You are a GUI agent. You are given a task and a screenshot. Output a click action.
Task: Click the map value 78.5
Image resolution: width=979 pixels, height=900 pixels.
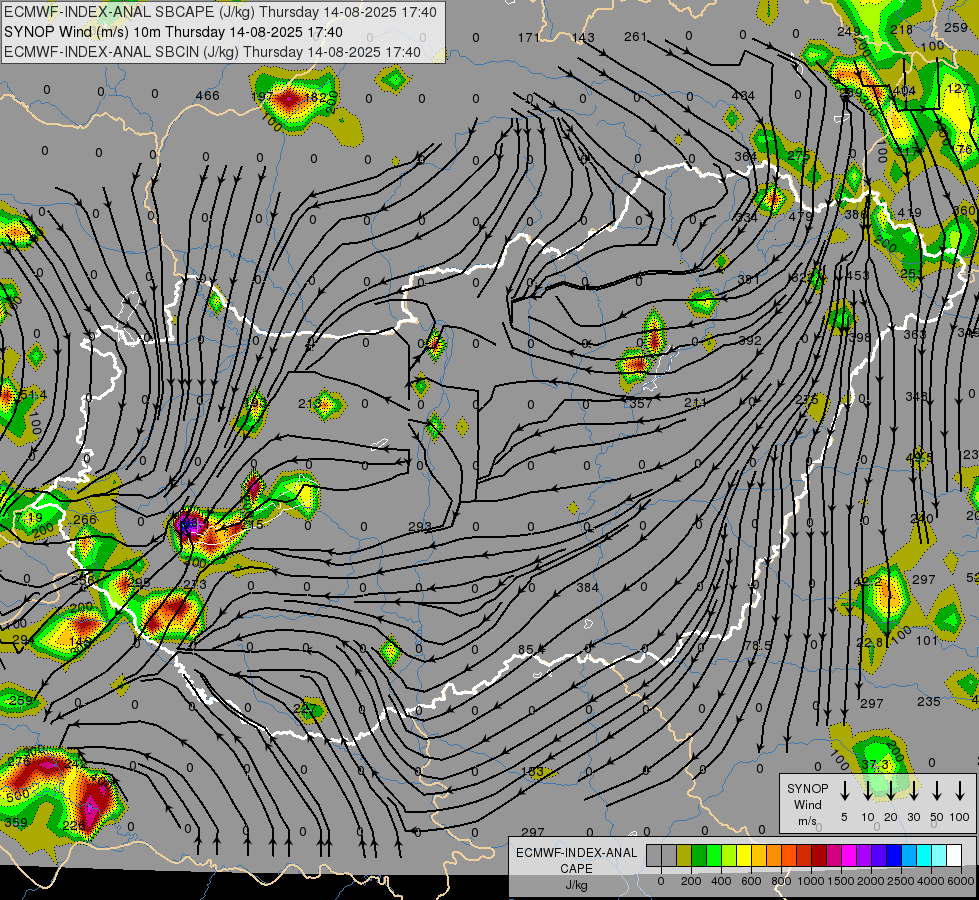click(759, 645)
